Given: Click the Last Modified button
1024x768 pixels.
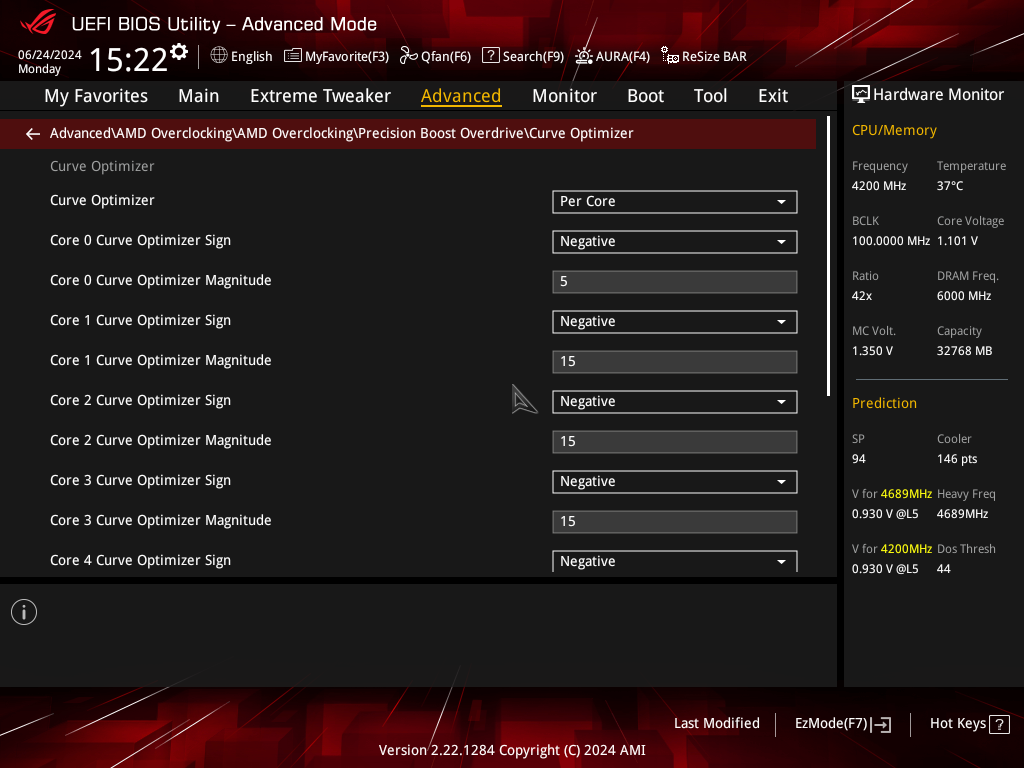Looking at the screenshot, I should point(716,724).
